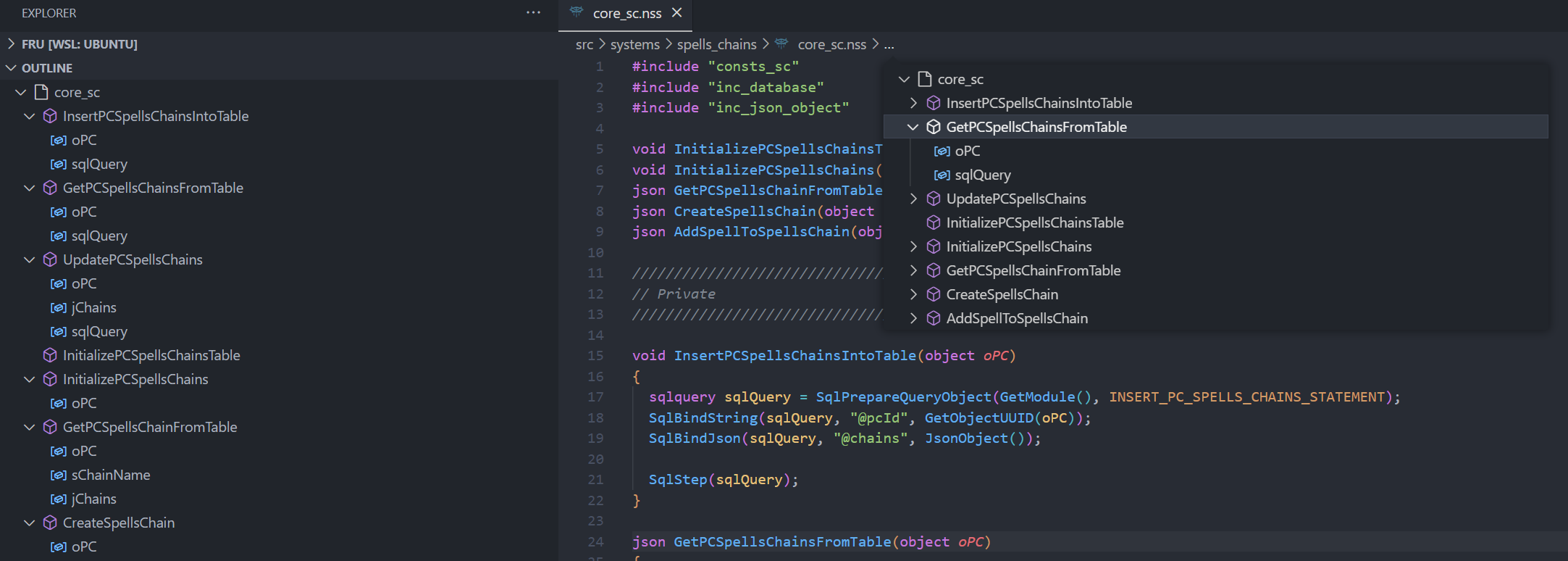Click variable icon of sChainName in Outline

(x=59, y=475)
